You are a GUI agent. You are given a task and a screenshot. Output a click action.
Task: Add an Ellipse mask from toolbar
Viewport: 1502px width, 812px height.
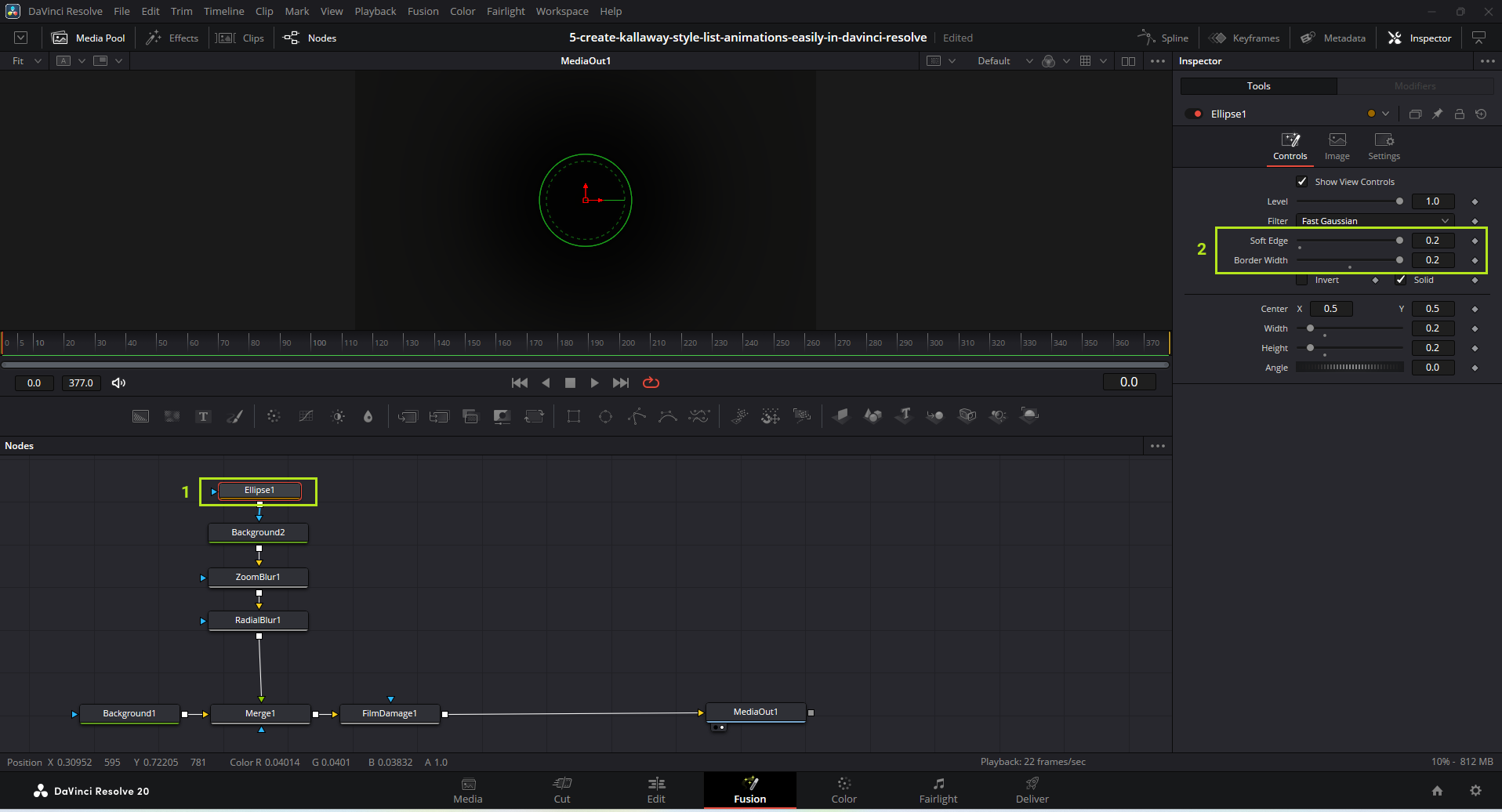pos(605,416)
